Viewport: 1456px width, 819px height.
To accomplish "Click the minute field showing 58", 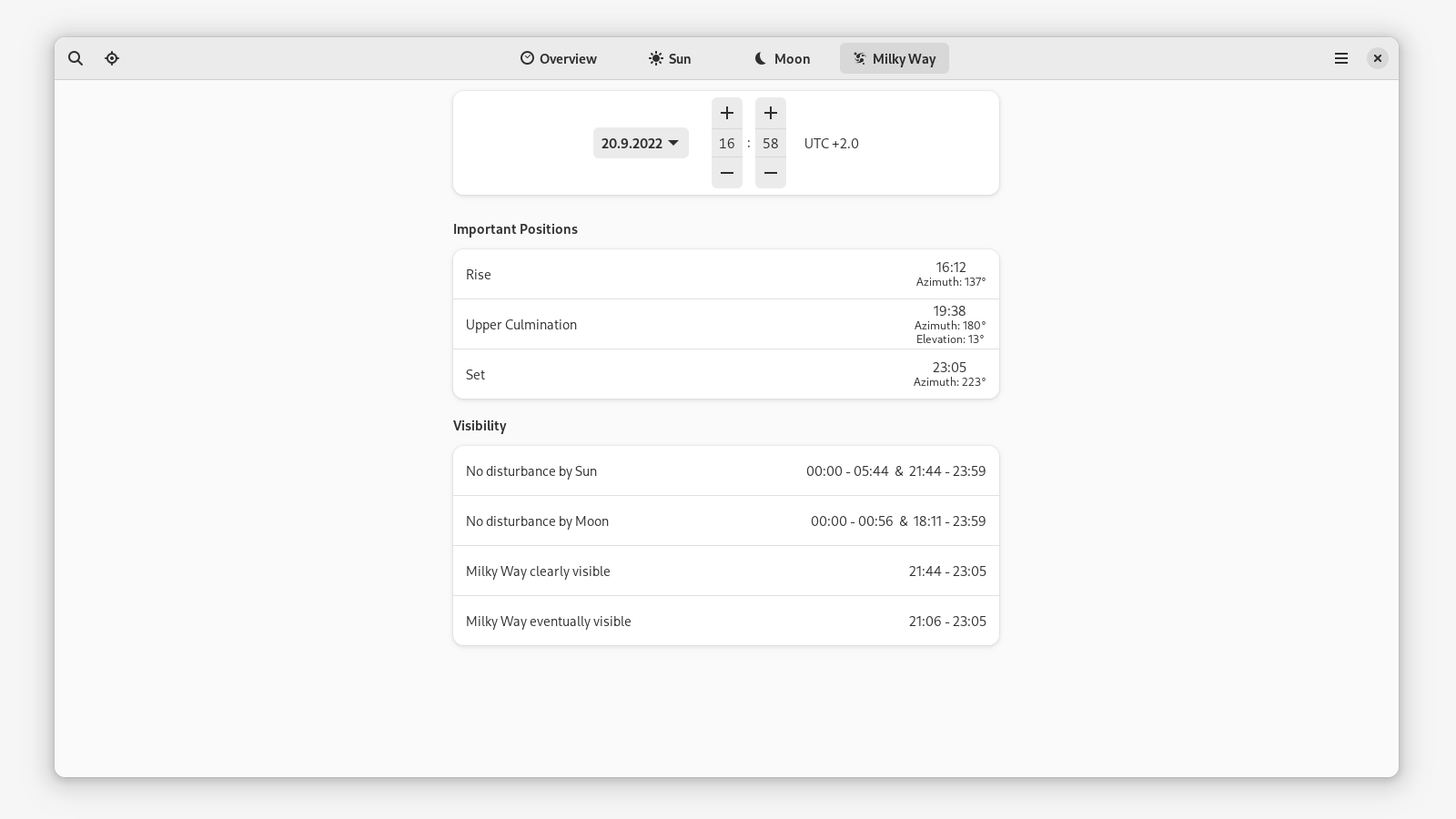I will (770, 143).
